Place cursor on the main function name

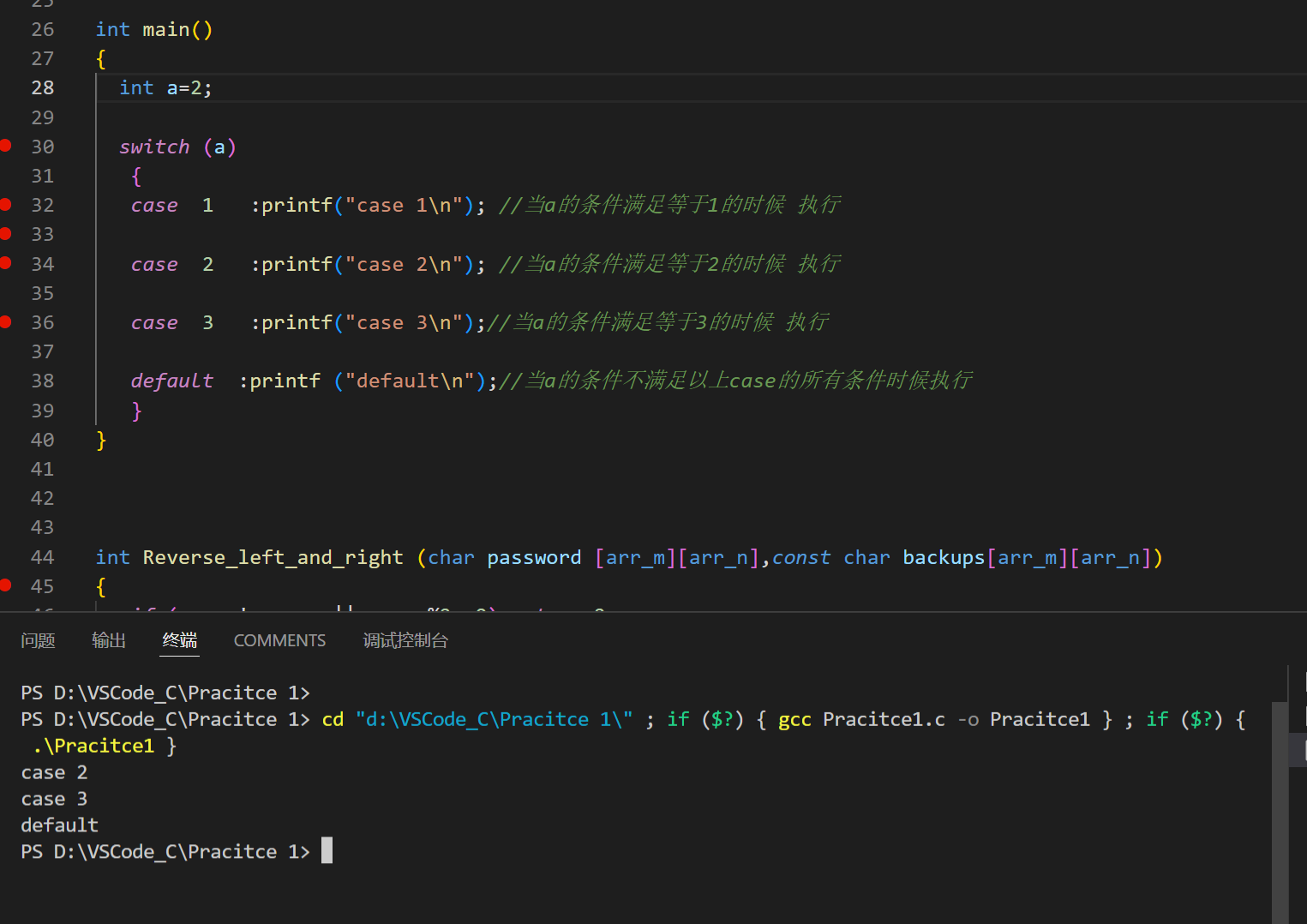point(166,29)
